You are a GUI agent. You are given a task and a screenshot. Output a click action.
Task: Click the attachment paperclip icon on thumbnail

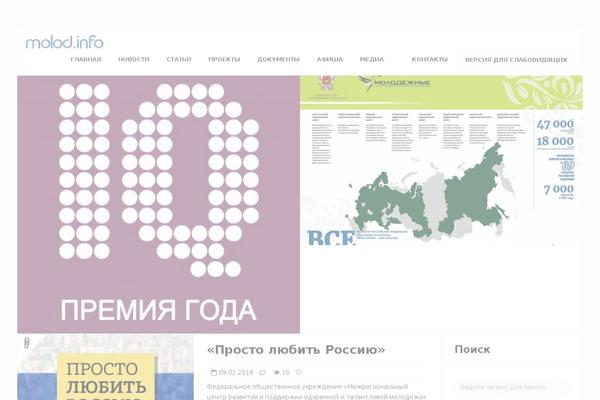click(26, 343)
